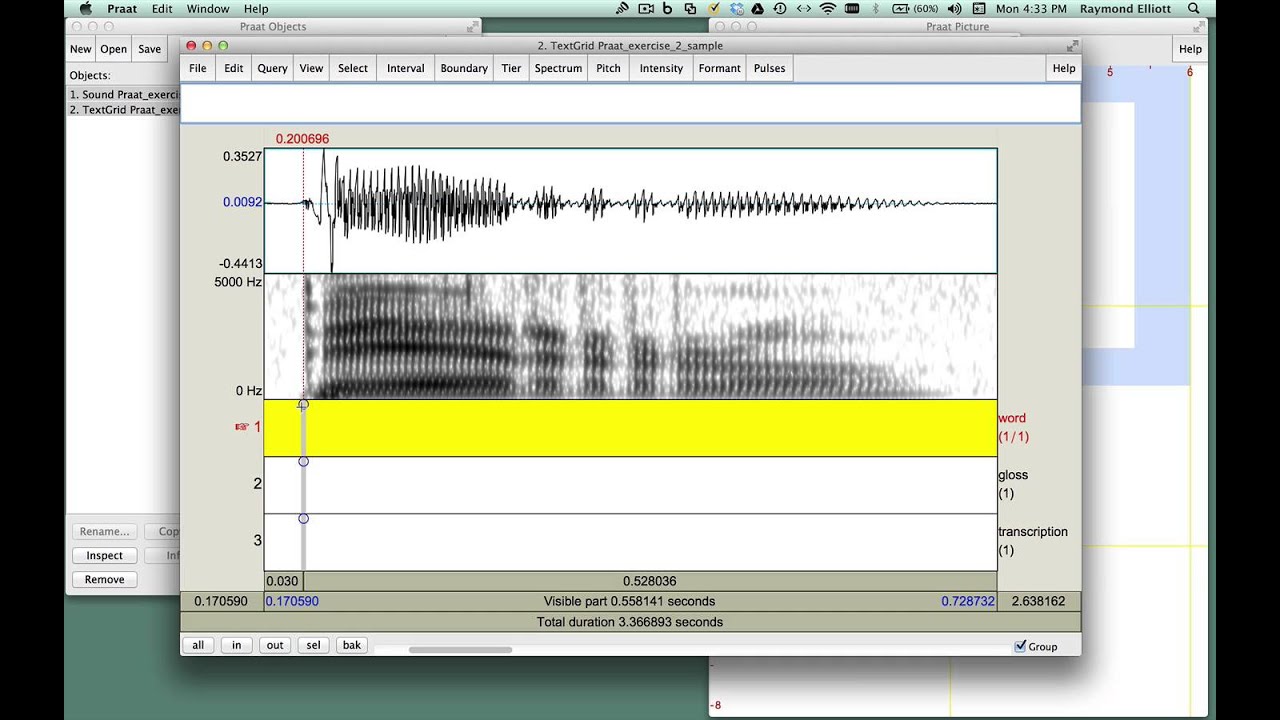Click Remove in Praat Objects
The image size is (1280, 720).
tap(104, 579)
